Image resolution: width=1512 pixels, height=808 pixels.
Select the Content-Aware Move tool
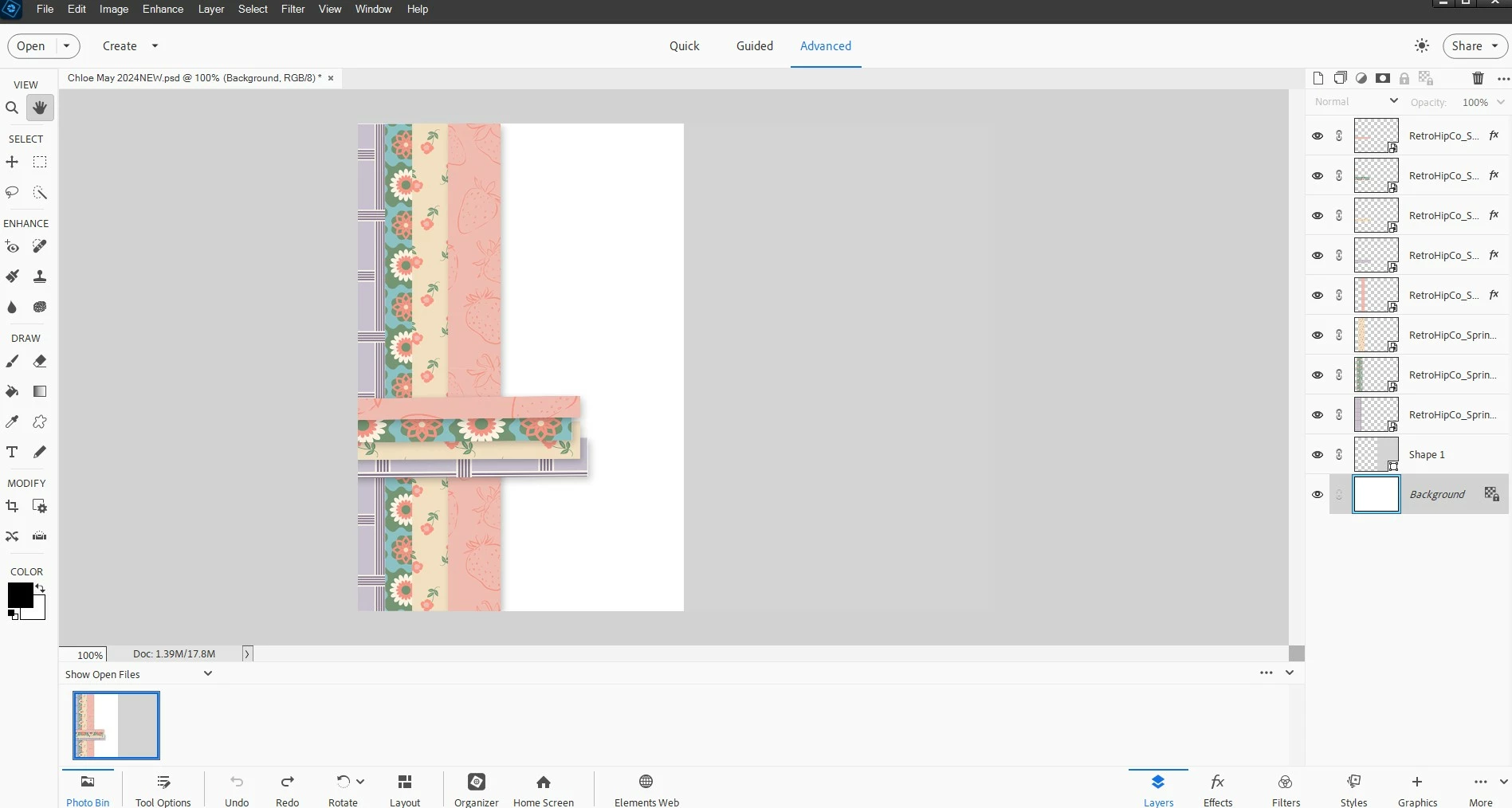point(12,536)
